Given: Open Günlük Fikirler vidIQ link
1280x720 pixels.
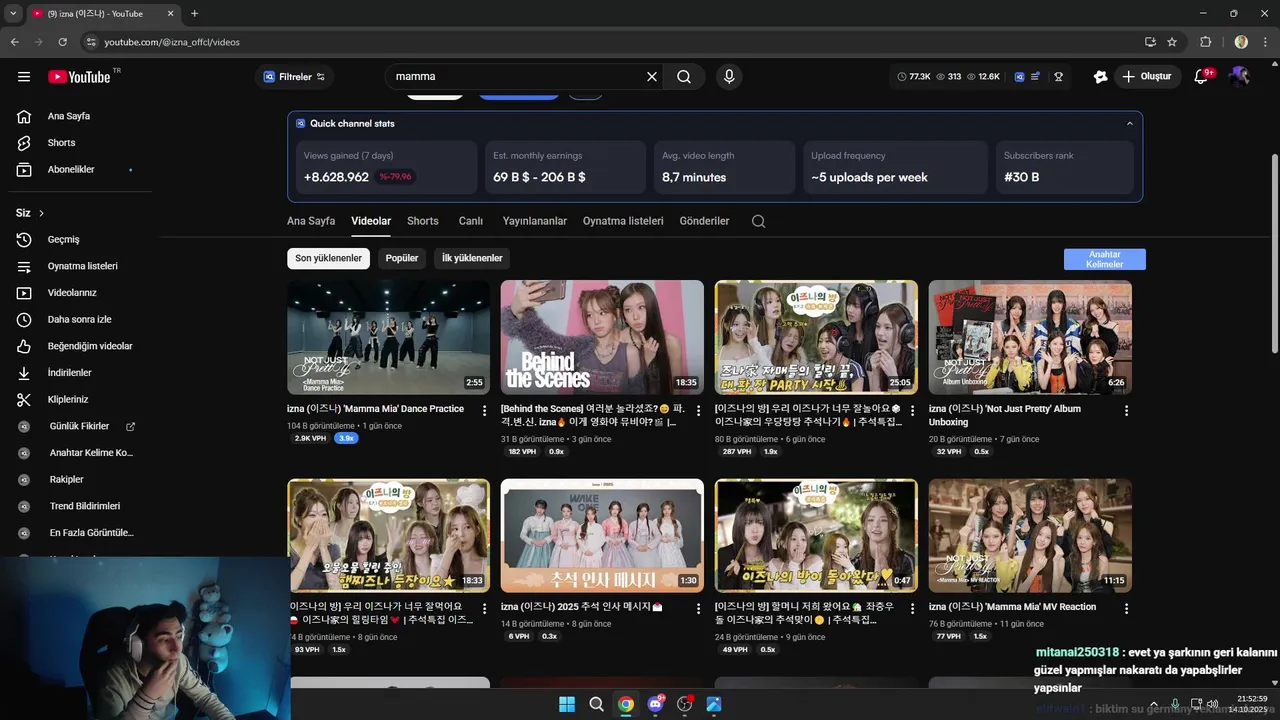Looking at the screenshot, I should (78, 426).
